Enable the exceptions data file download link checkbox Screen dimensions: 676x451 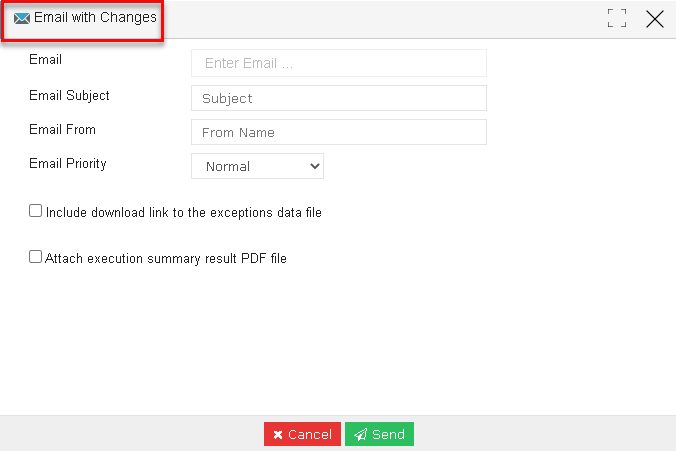(35, 211)
